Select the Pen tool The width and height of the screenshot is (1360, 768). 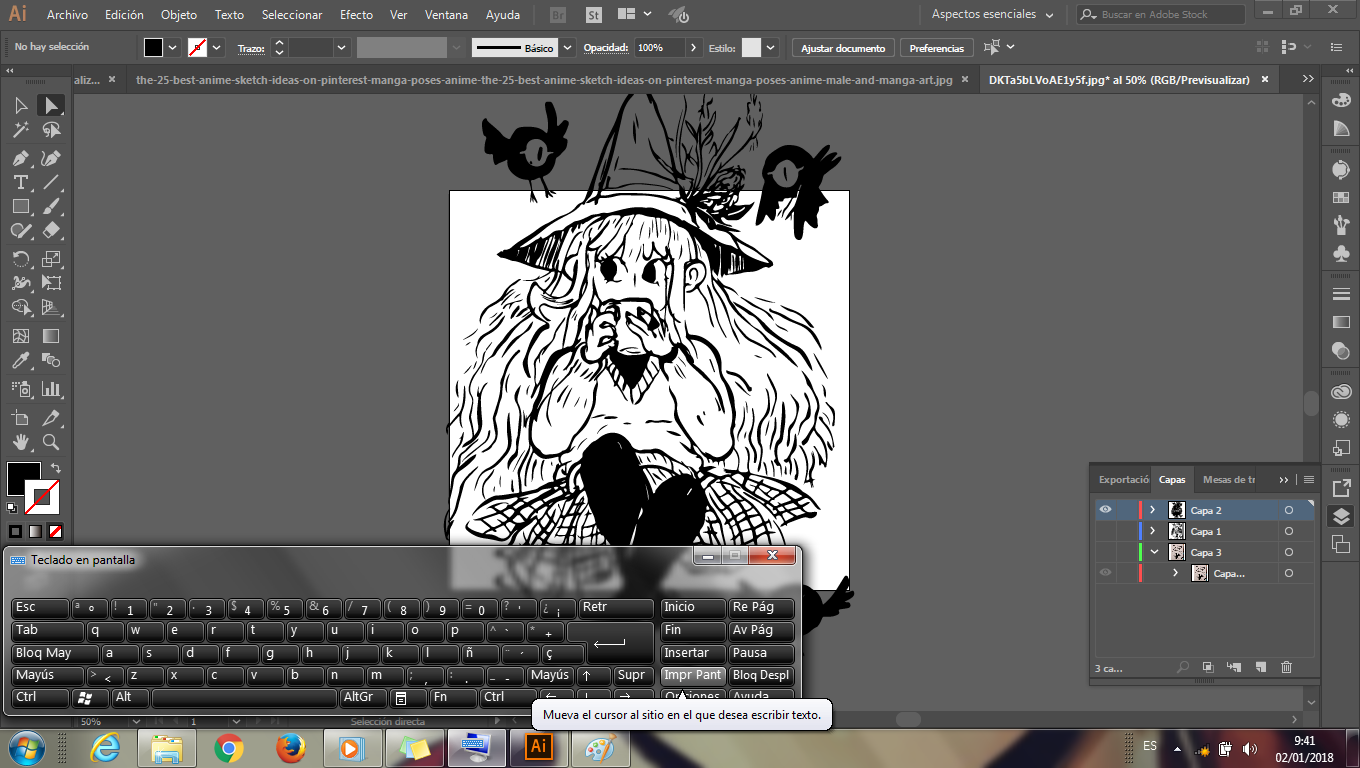click(x=20, y=158)
